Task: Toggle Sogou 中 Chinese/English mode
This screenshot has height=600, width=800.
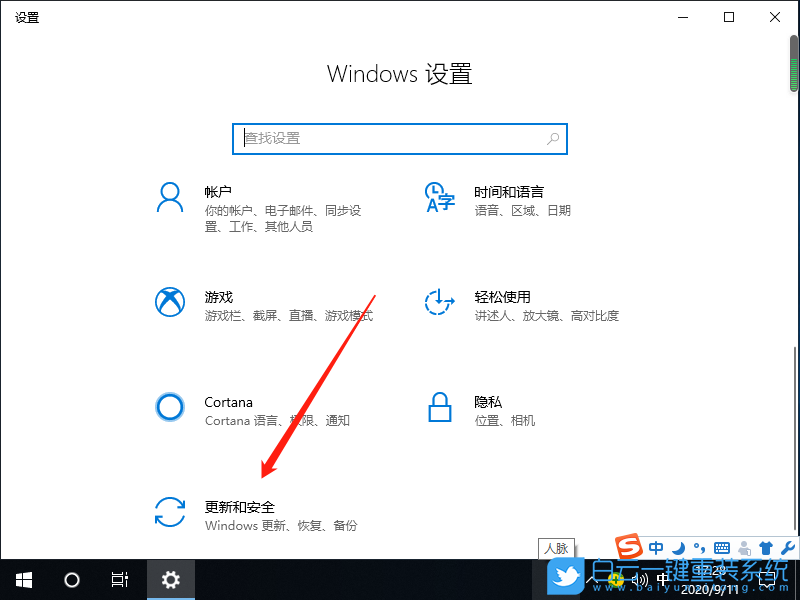Action: coord(656,548)
